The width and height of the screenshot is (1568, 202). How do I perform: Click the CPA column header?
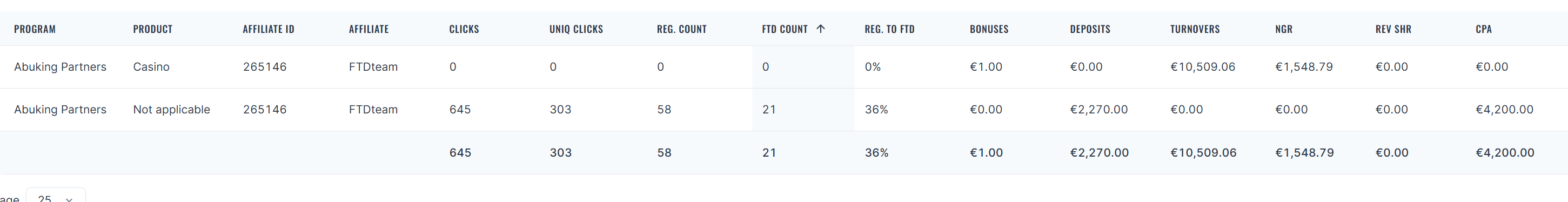(x=1483, y=29)
